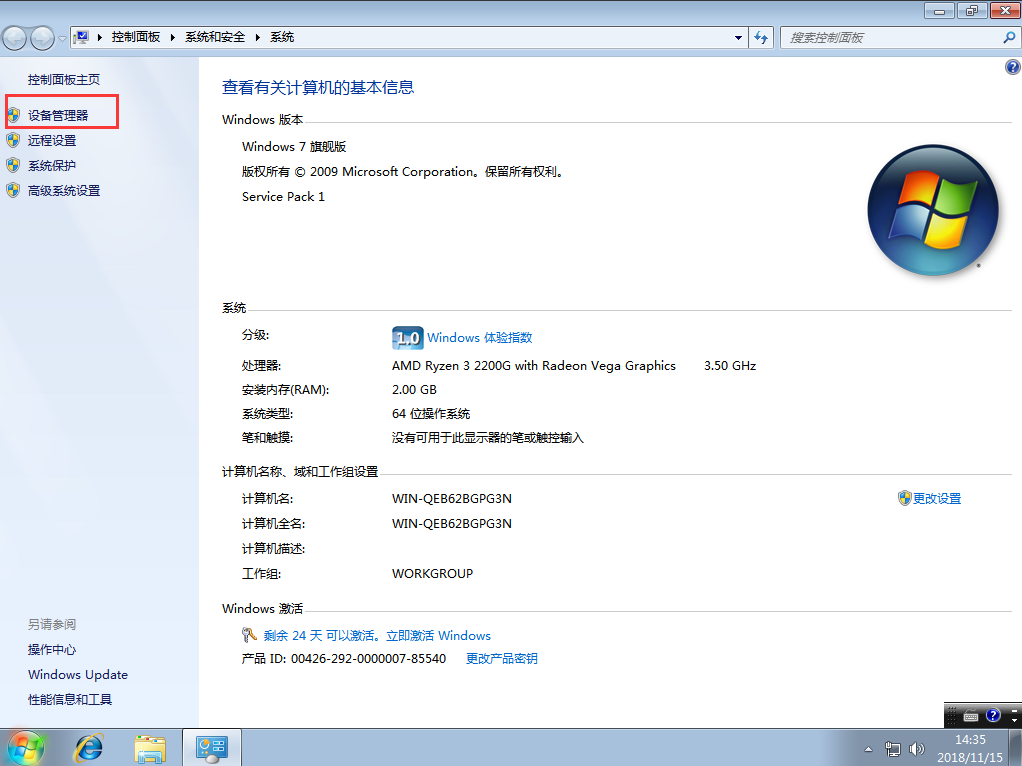Click the computer icon in the address bar
The image size is (1022, 766).
81,37
